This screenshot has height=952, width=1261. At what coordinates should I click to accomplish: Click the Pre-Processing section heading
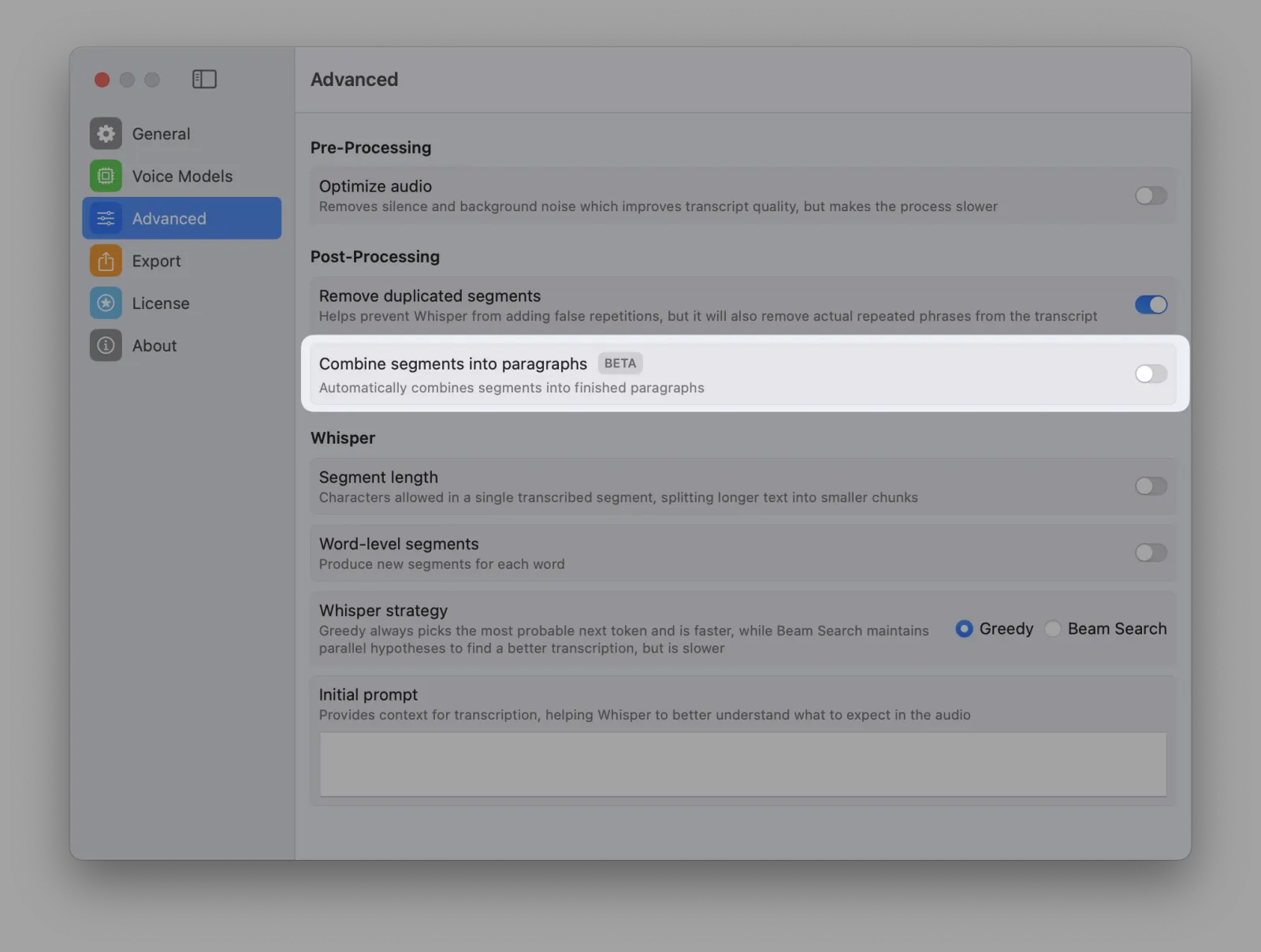[370, 147]
